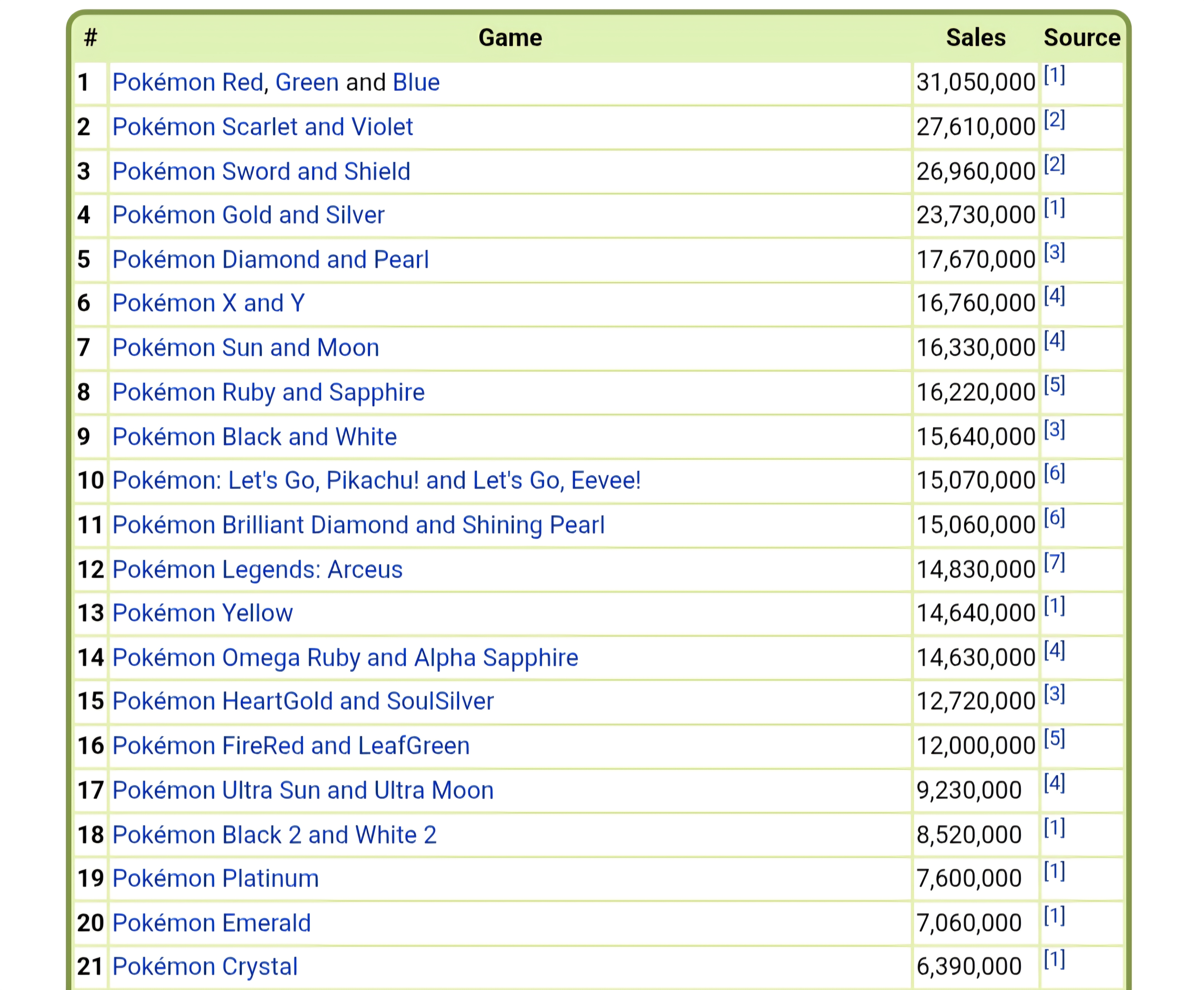Screen dimensions: 1204x990
Task: Open Pokémon Platinum link
Action: click(215, 878)
